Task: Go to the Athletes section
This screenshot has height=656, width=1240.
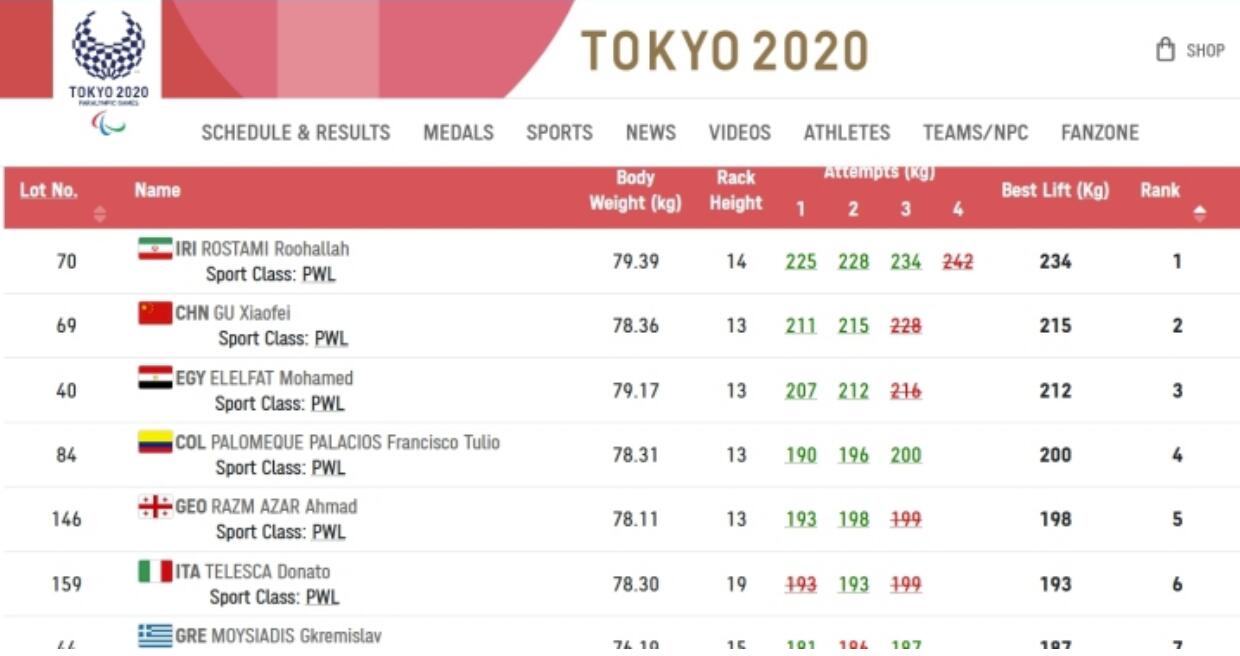Action: coord(847,132)
